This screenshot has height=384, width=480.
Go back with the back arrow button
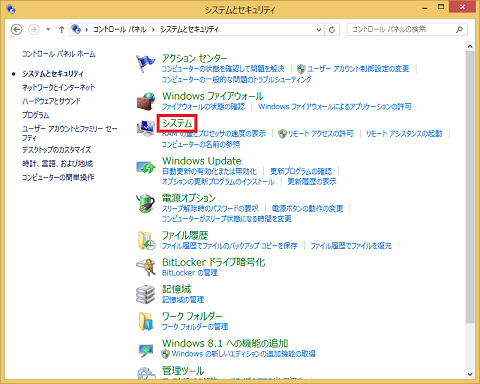(x=17, y=30)
